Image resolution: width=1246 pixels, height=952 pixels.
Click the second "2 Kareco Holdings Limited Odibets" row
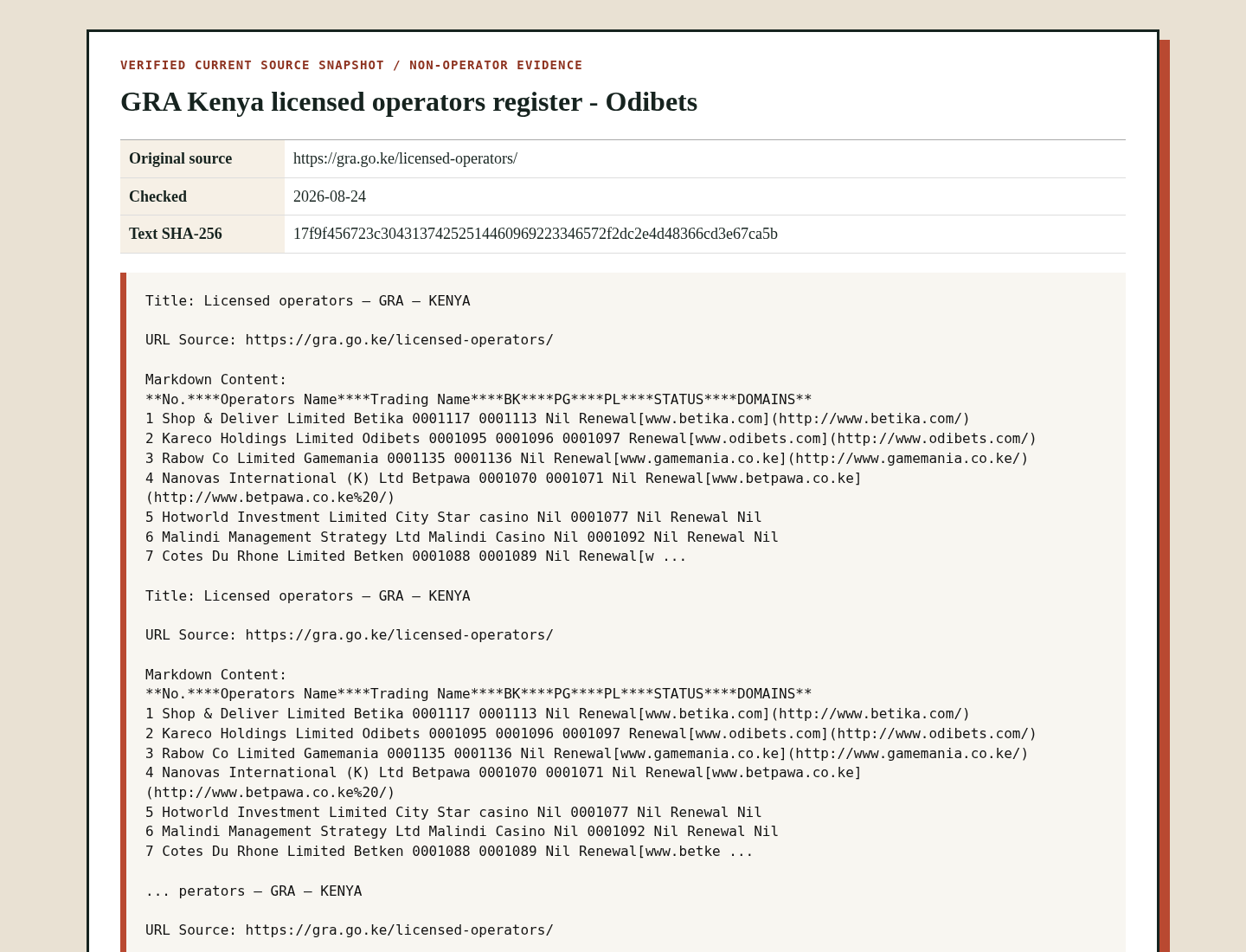[x=591, y=734]
